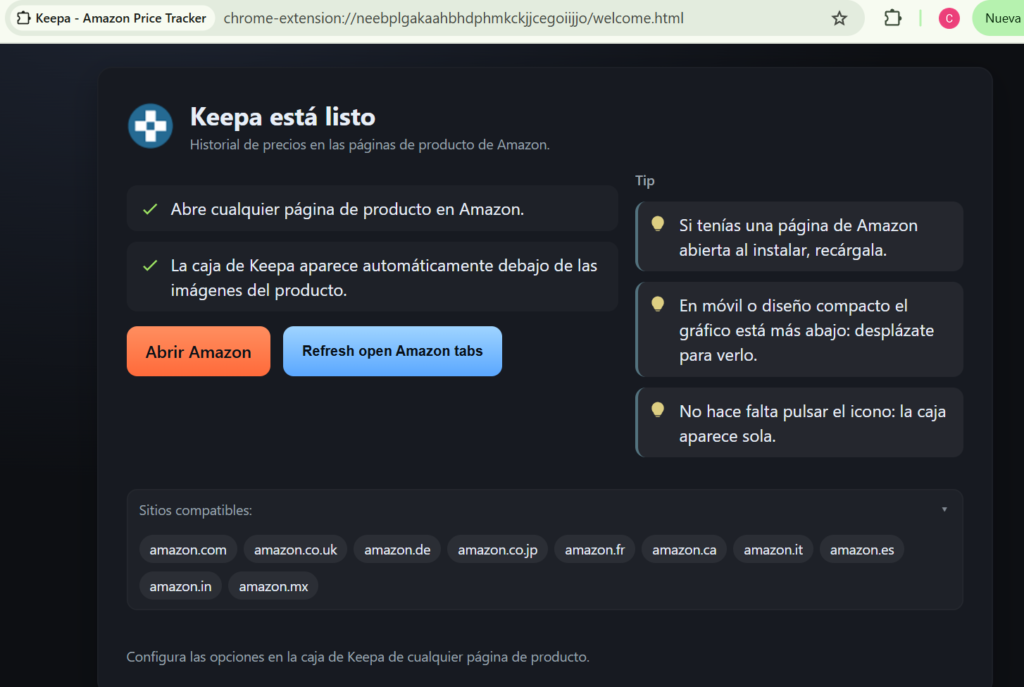Click the green Nueva button in the browser toolbar
Viewport: 1024px width, 687px height.
[998, 18]
